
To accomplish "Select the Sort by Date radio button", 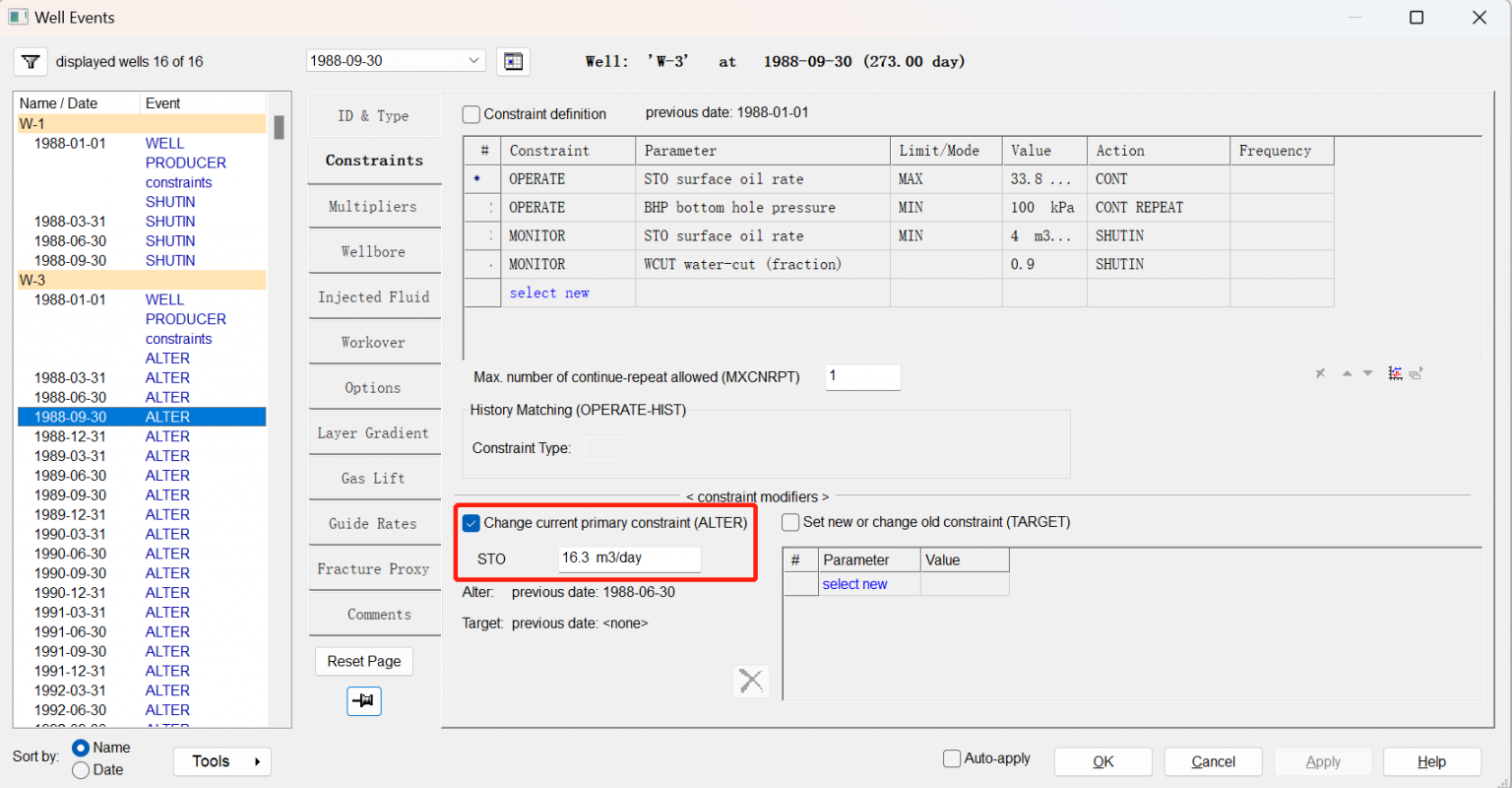I will tap(82, 770).
